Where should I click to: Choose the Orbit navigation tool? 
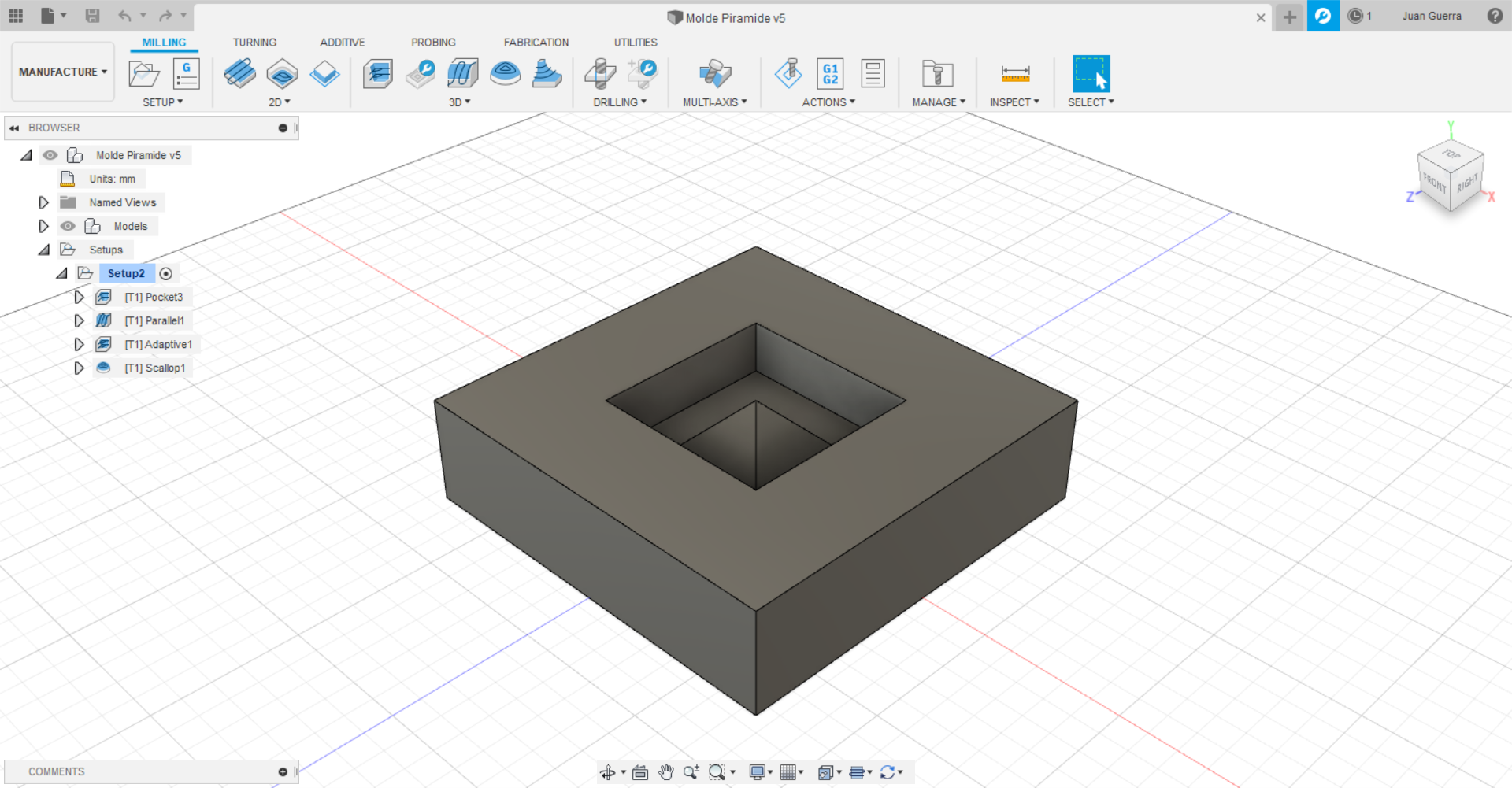607,772
